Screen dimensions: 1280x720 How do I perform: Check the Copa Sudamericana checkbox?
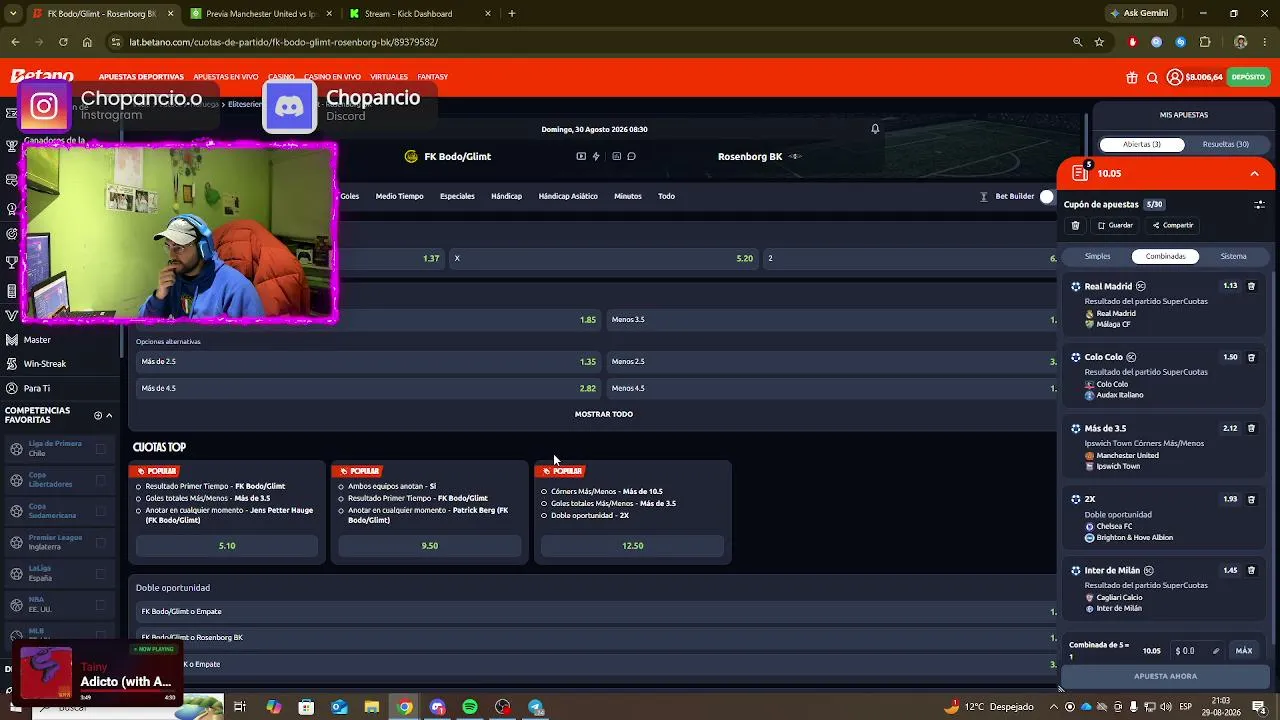[100, 511]
